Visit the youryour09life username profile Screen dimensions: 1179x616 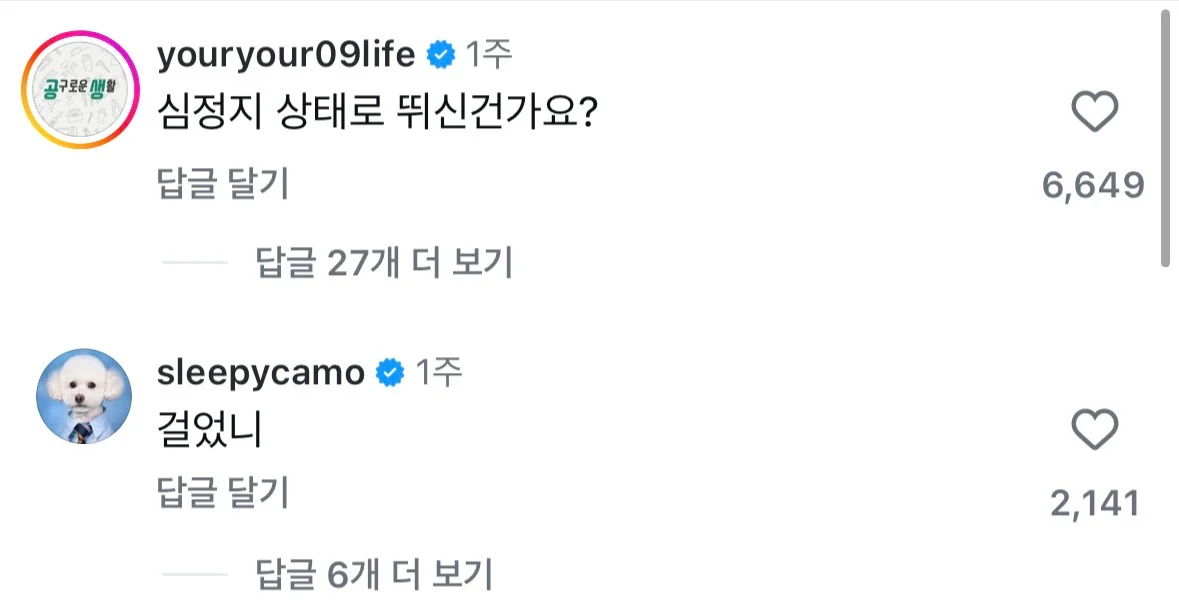(285, 55)
